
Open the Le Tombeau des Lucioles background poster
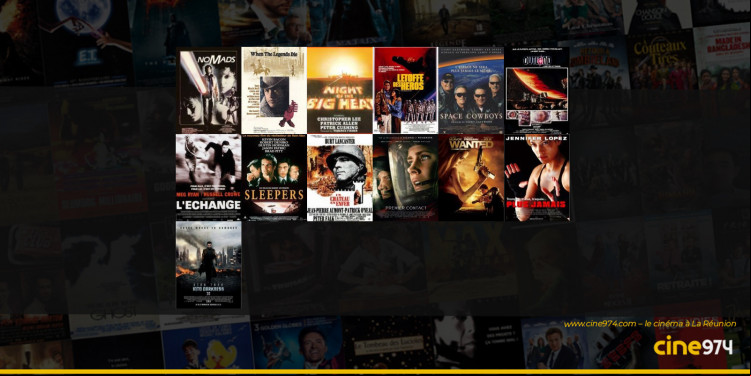pos(390,342)
